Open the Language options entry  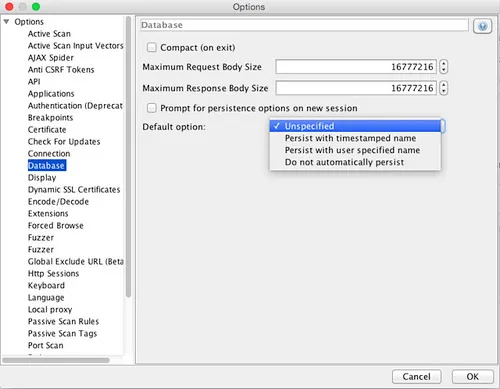point(46,298)
